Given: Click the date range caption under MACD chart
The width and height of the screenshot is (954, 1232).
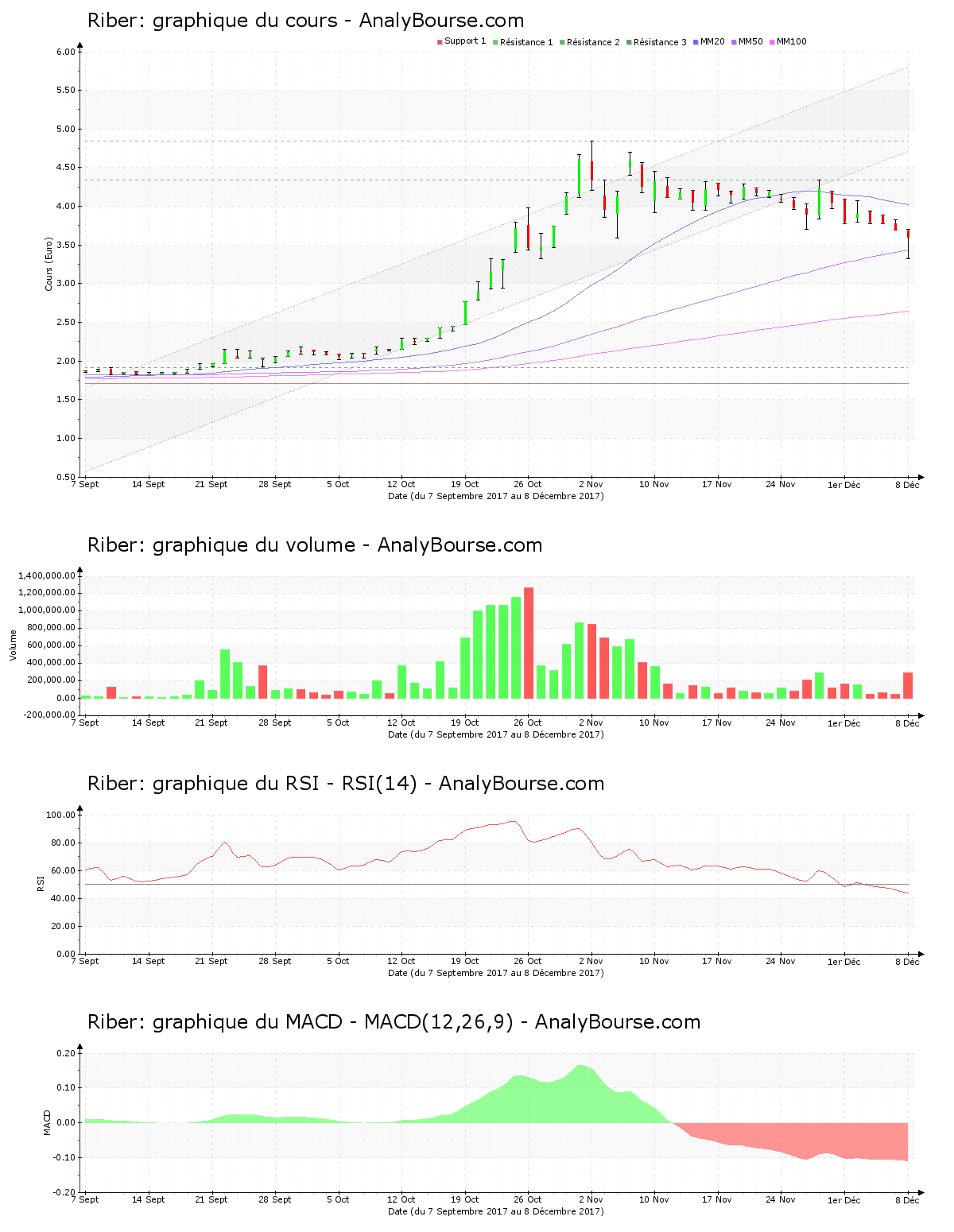Looking at the screenshot, I should tap(496, 1211).
